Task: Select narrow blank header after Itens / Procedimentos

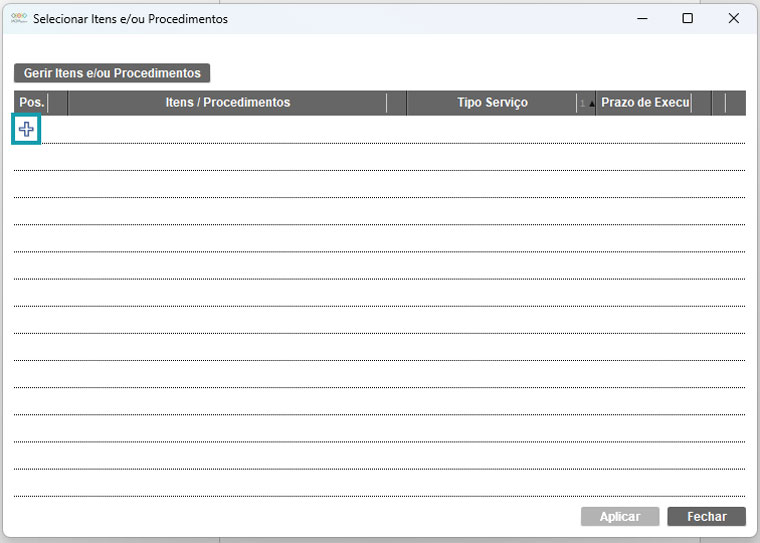Action: 397,103
